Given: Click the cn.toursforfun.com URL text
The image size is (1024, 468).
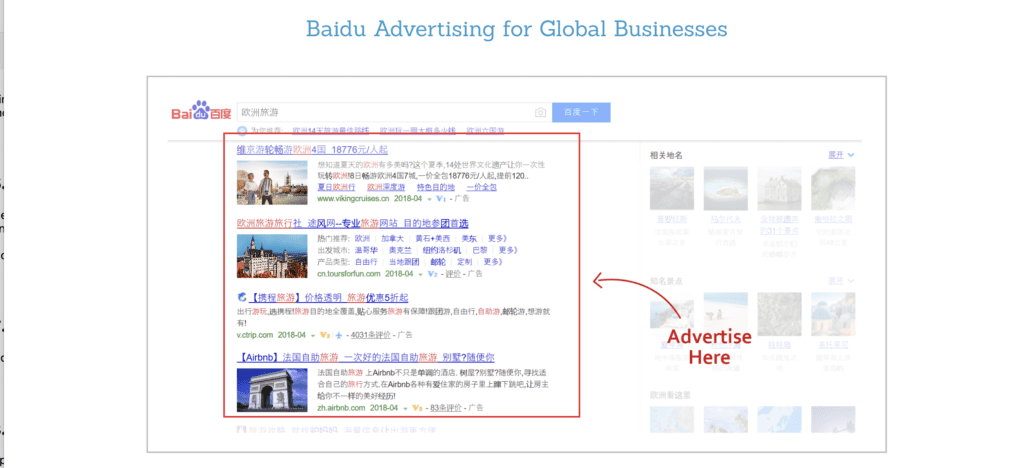Looking at the screenshot, I should [x=349, y=273].
